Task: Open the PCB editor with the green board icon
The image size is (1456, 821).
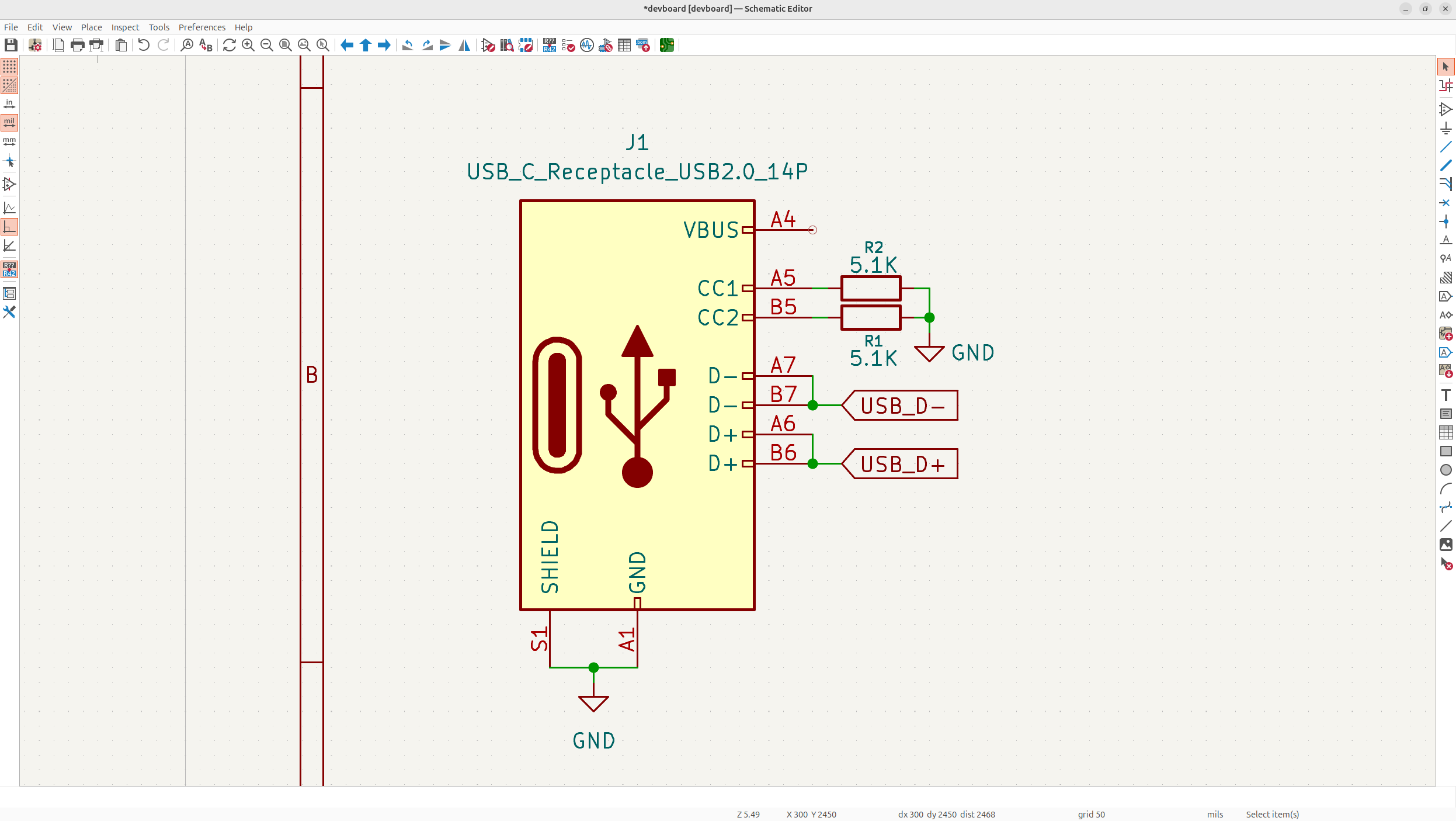Action: tap(667, 45)
